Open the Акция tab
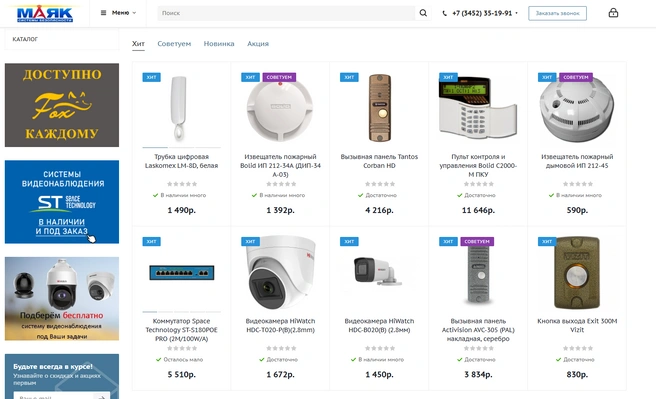 click(258, 43)
